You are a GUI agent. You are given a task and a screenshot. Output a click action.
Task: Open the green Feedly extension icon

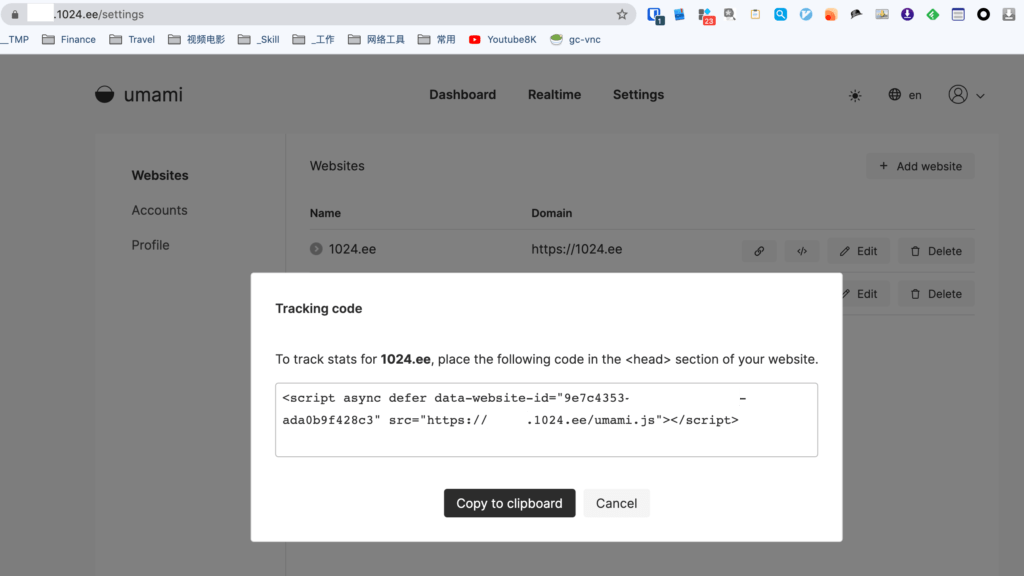[x=933, y=14]
